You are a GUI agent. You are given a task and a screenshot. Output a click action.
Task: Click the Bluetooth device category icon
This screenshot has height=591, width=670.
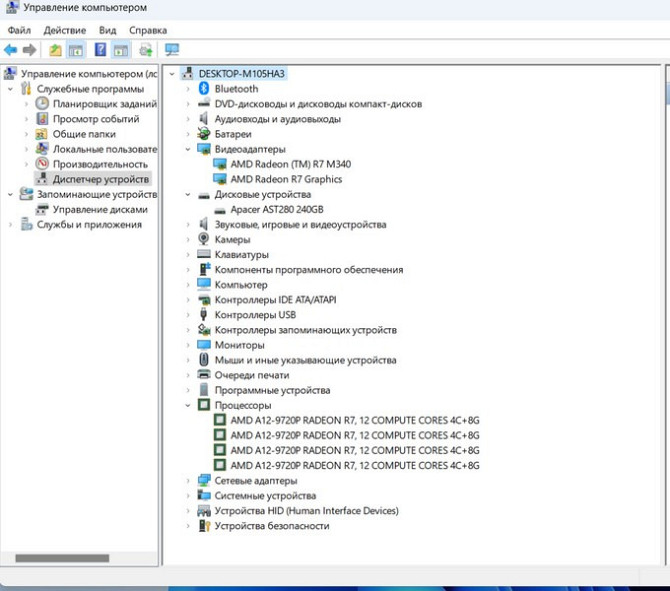point(204,89)
